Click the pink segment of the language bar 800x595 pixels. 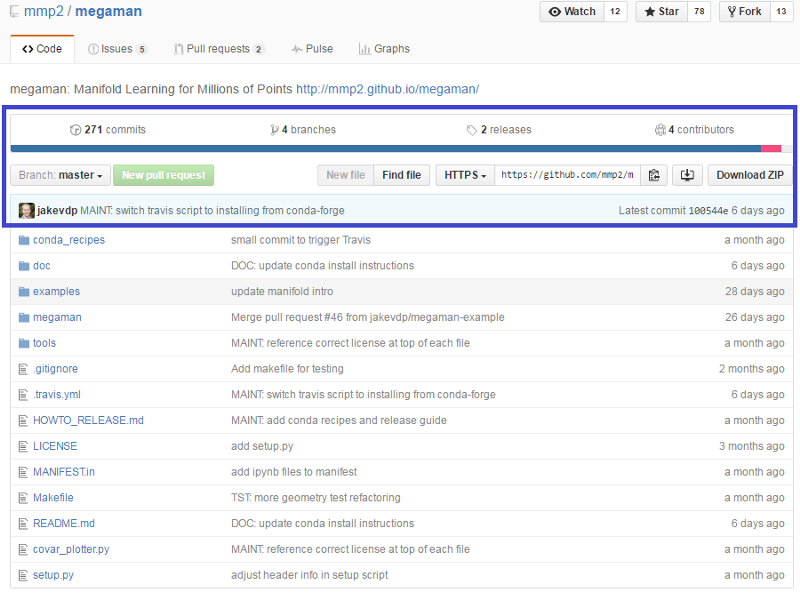click(x=771, y=148)
